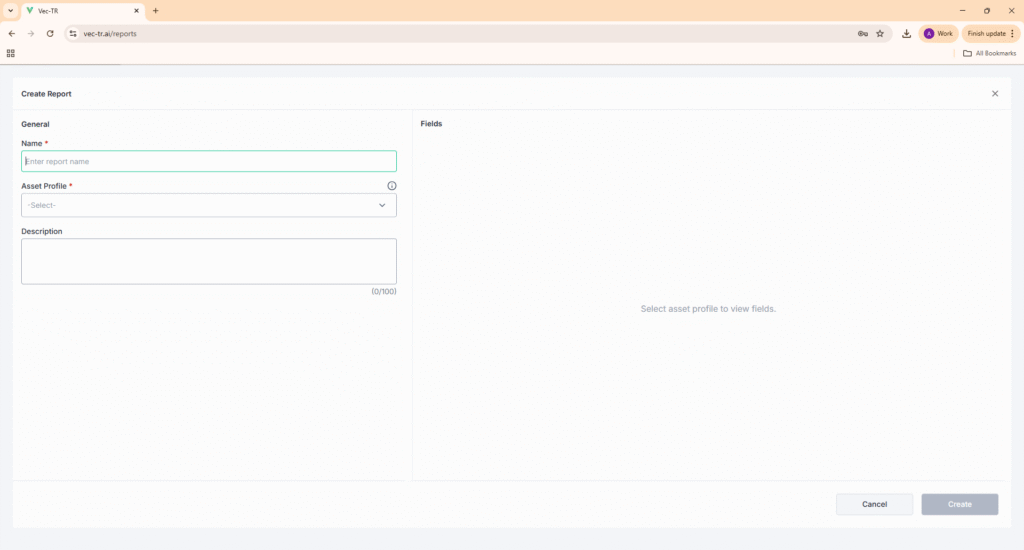Viewport: 1024px width, 550px height.
Task: Open the saved passwords key icon
Action: pos(862,33)
